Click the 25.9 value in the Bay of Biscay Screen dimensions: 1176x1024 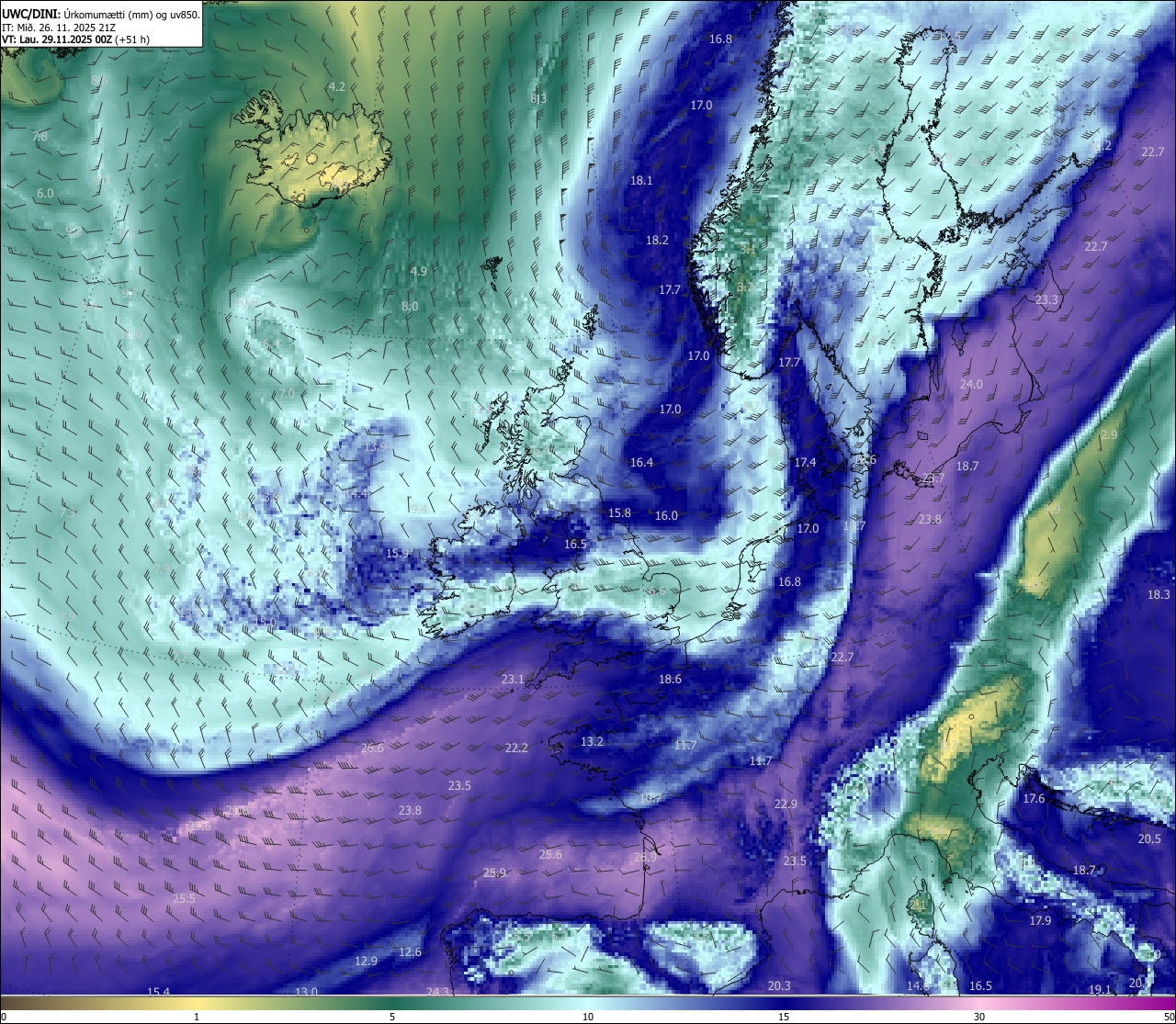coord(494,872)
